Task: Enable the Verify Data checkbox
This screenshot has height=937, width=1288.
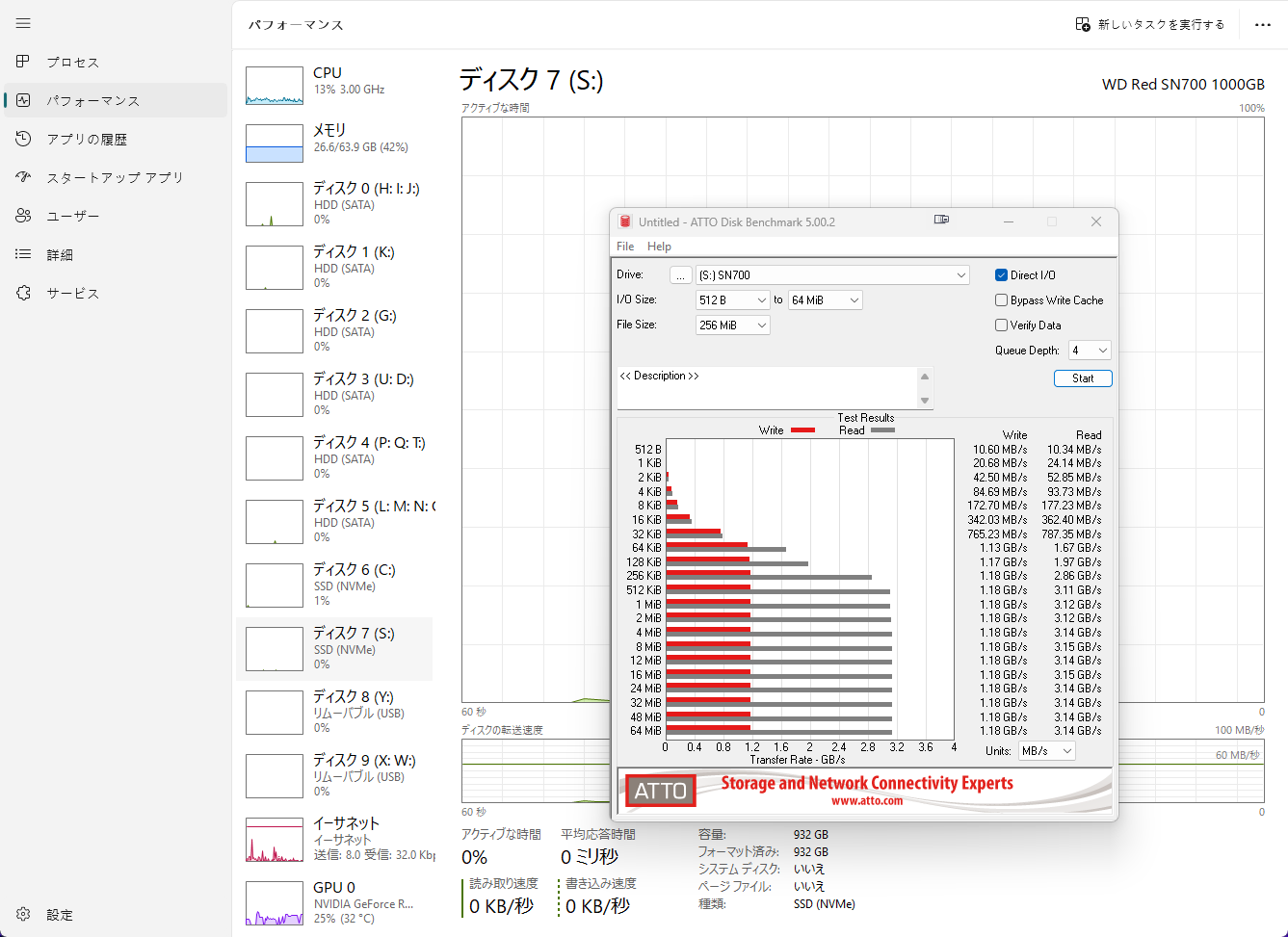Action: [1001, 325]
